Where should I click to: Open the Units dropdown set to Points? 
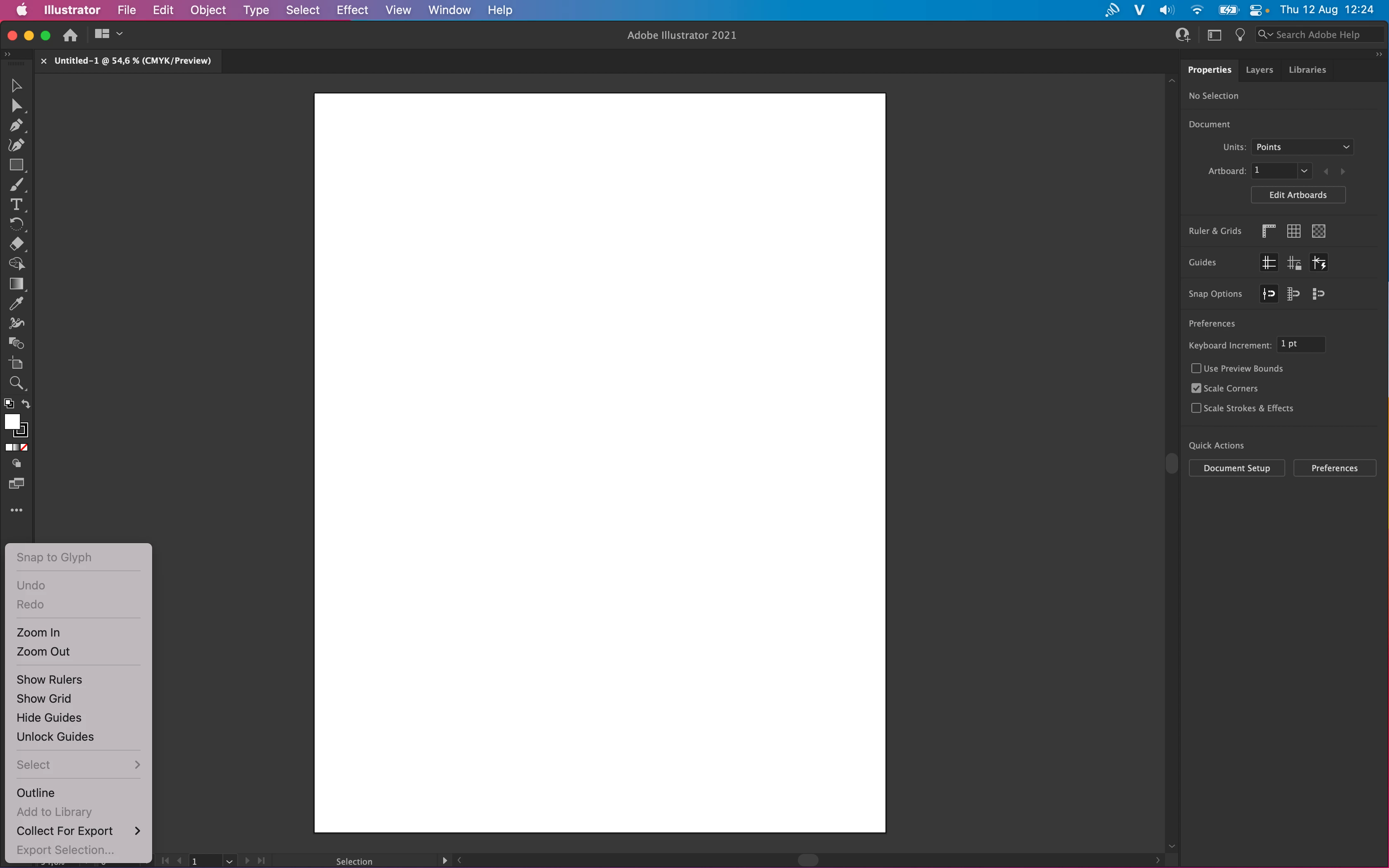coord(1302,147)
